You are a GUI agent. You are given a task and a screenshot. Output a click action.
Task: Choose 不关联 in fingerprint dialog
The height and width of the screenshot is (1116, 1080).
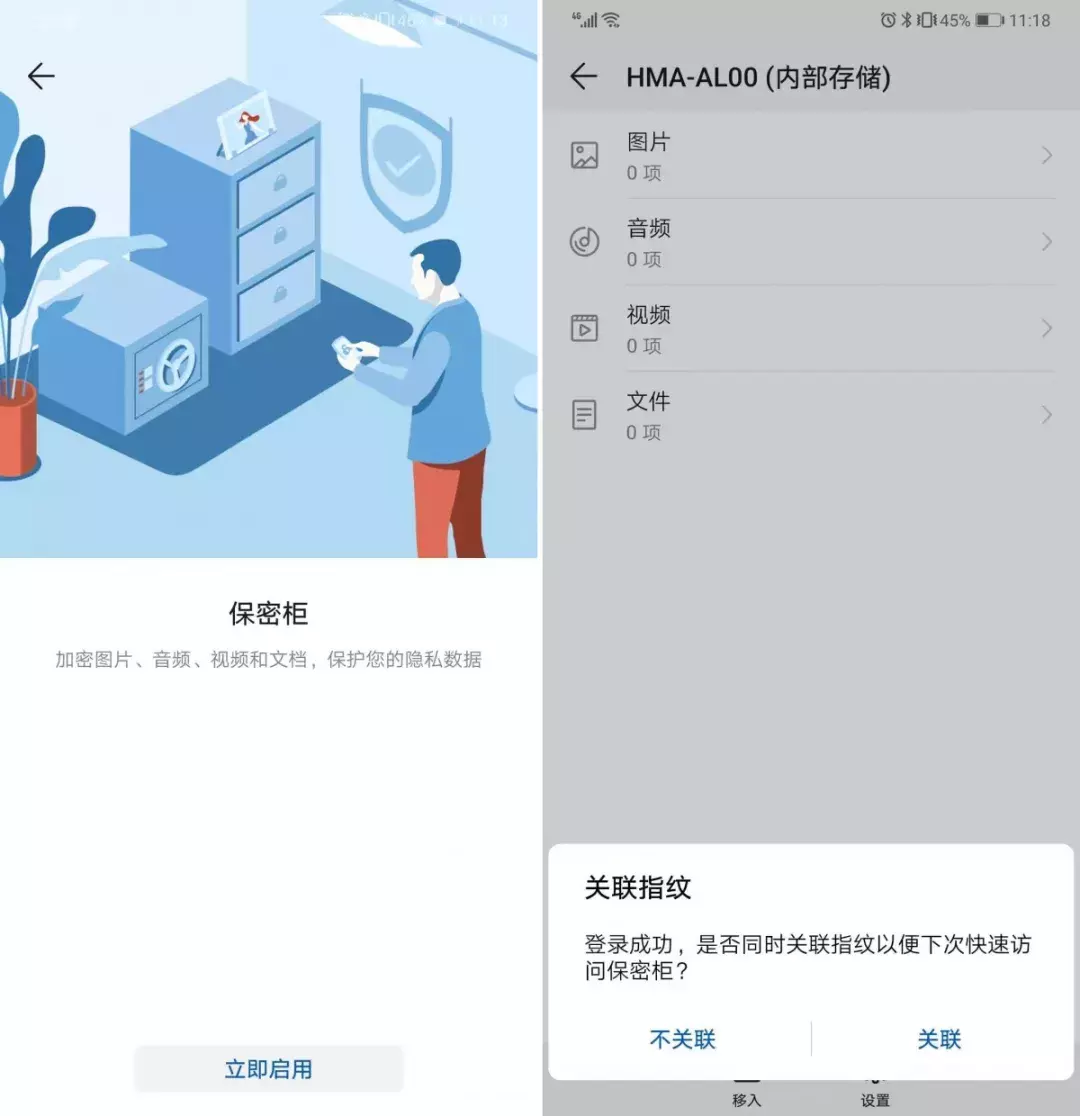coord(682,1039)
